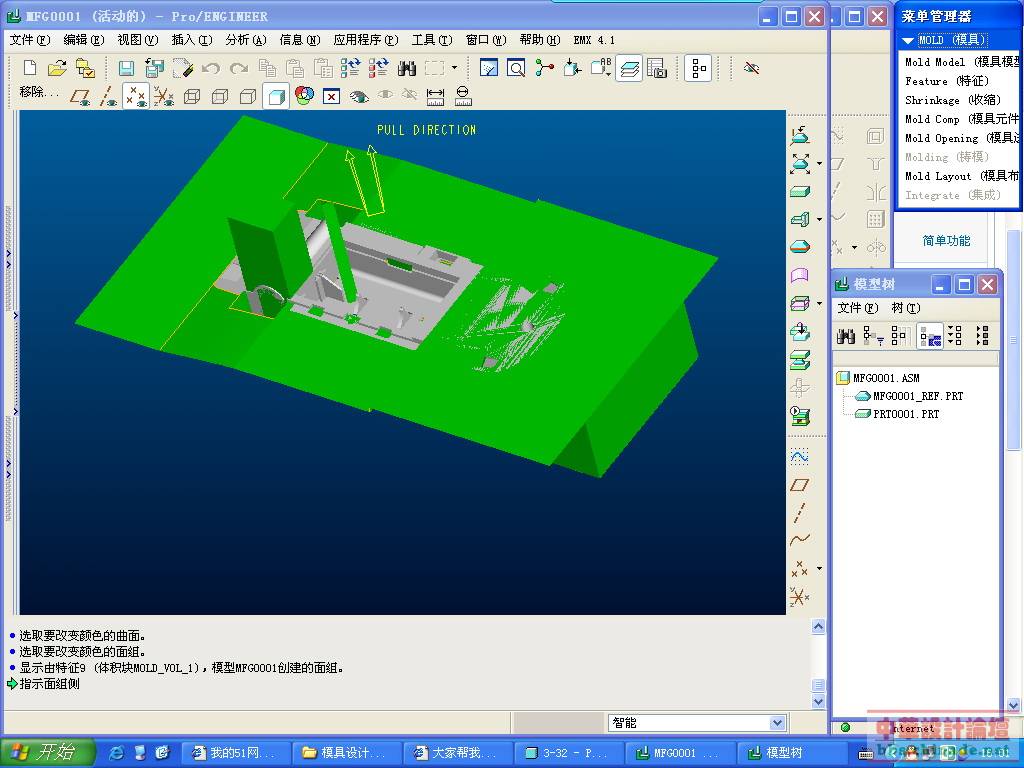Click the Windows 开始 start button
The image size is (1024, 768).
(x=47, y=752)
